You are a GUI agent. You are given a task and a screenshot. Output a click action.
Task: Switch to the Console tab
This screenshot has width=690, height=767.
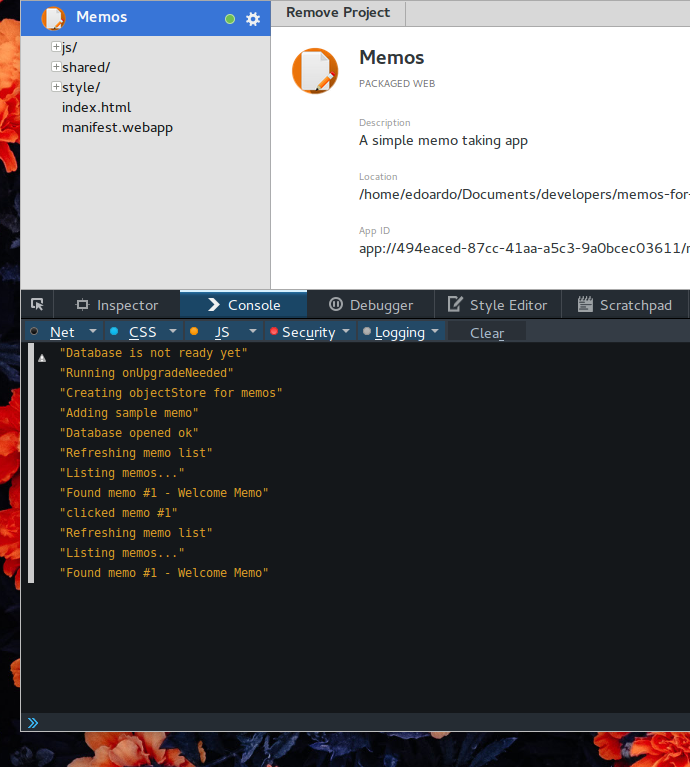point(244,305)
